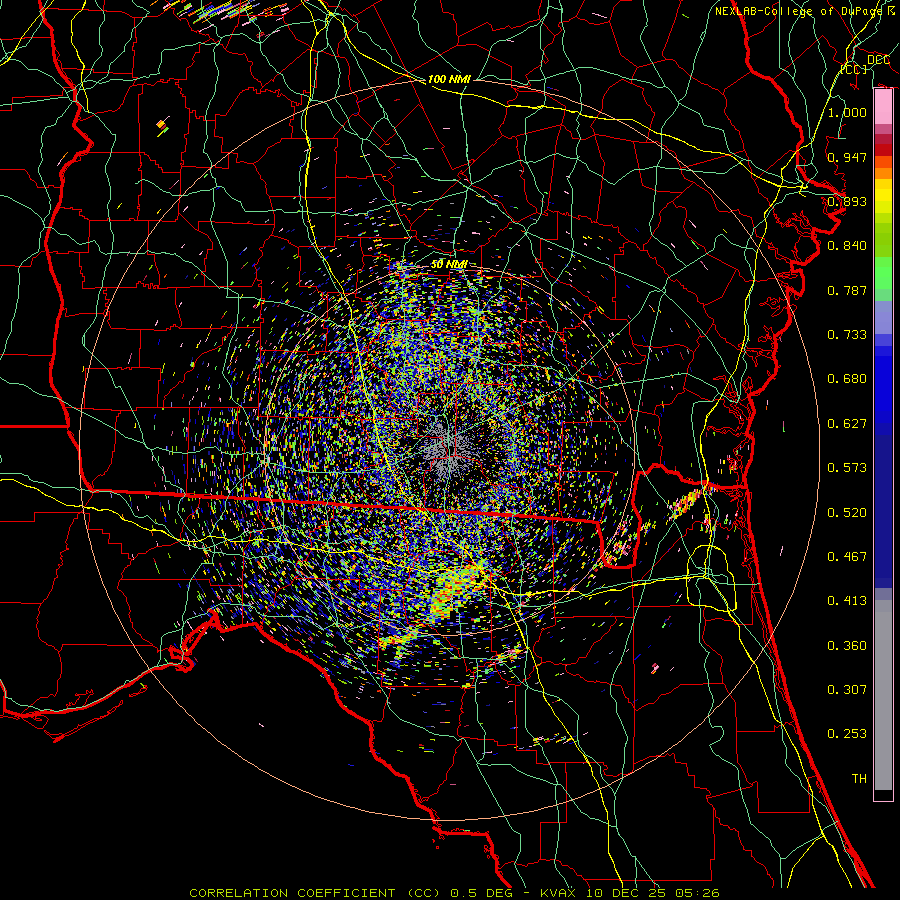Click the gray clutter at radar center
The height and width of the screenshot is (900, 900).
449,451
